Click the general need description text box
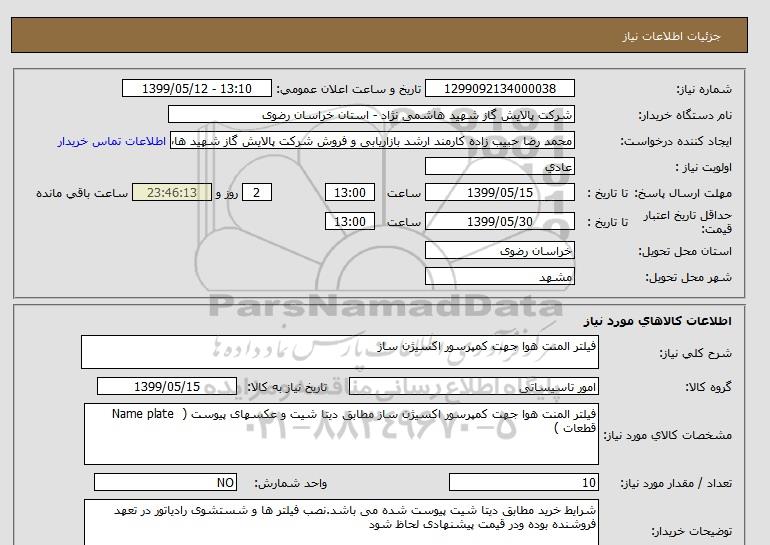Image resolution: width=770 pixels, height=545 pixels. pyautogui.click(x=340, y=352)
